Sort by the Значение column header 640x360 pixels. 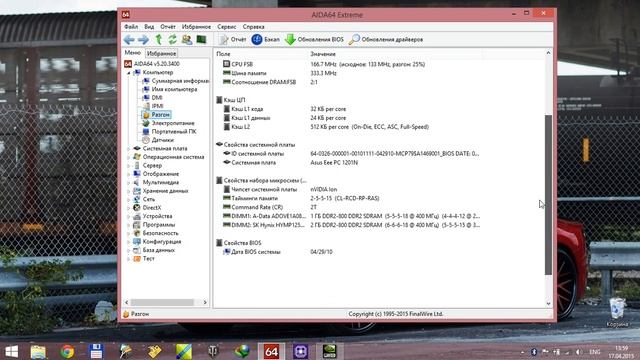[395, 54]
